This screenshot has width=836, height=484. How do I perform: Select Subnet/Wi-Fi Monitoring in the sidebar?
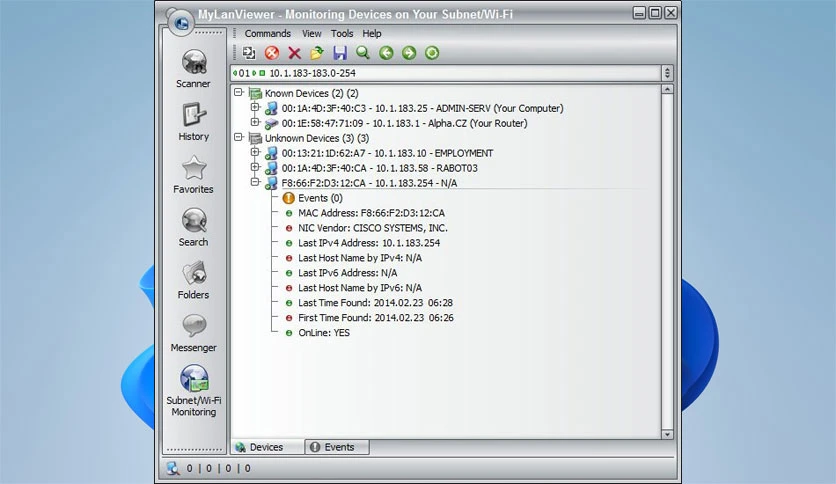point(194,391)
